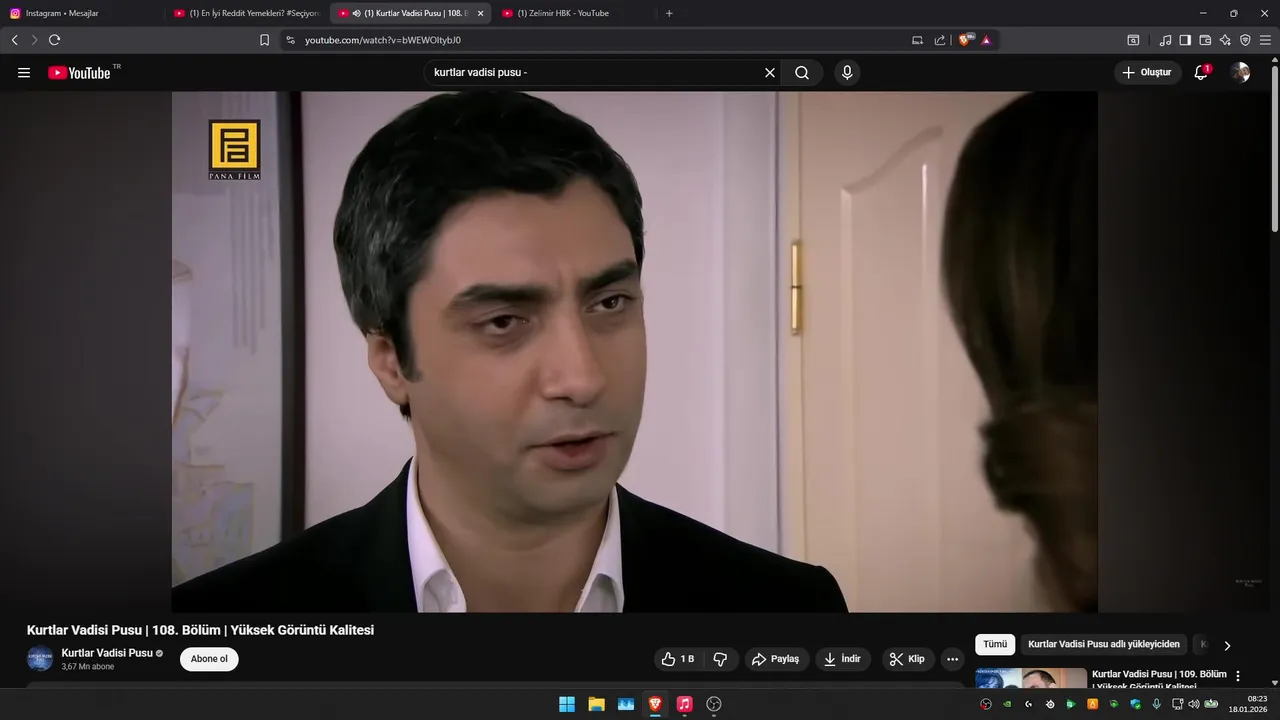Select the Kurtlar Vadisi Pusu adlı yükleyiciden chip
1280x720 pixels.
point(1104,645)
